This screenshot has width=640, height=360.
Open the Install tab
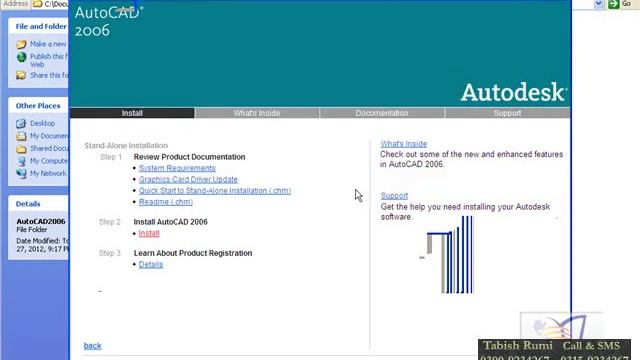click(x=132, y=113)
